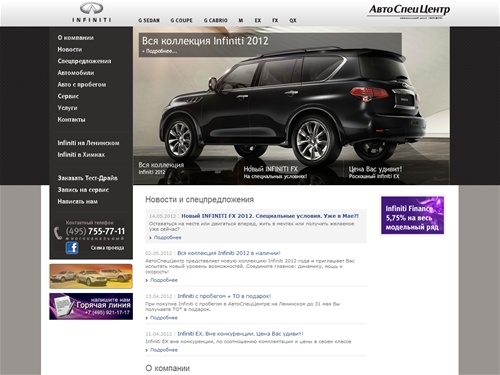The height and width of the screenshot is (375, 500).
Task: Open G COUPE model page
Action: click(182, 20)
